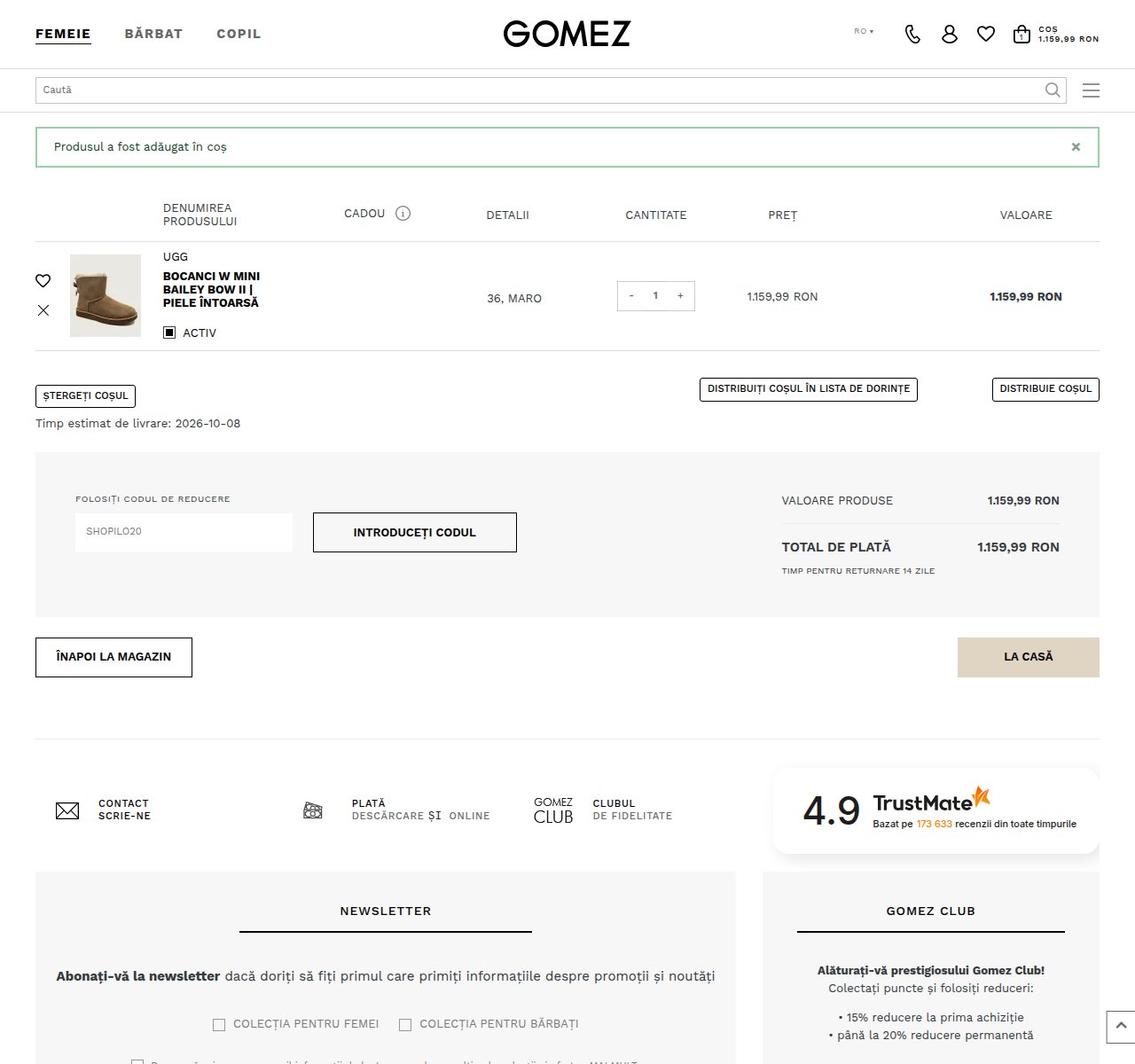This screenshot has height=1064, width=1135.
Task: Click the 'Clubul de fidelitate' link
Action: tap(632, 810)
